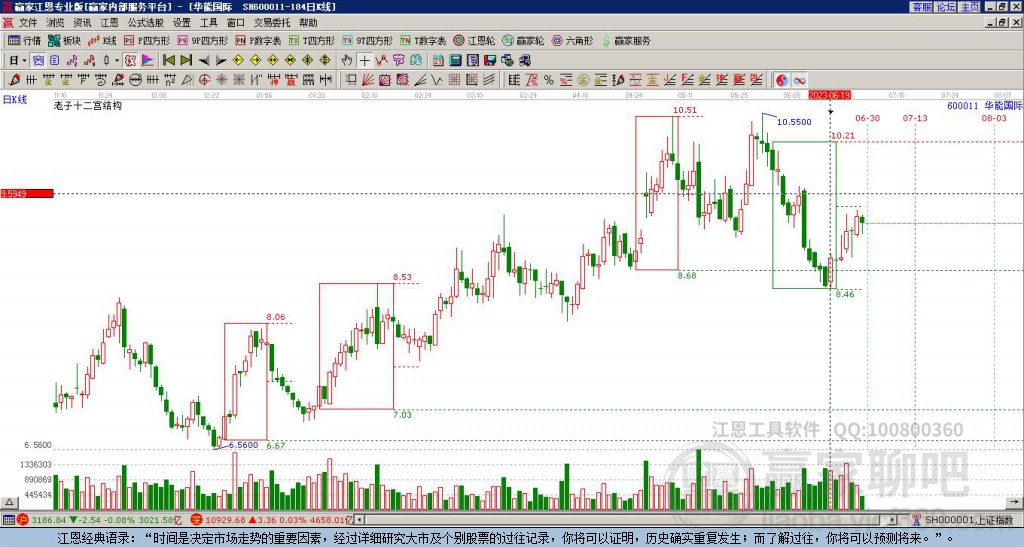Viewport: 1024px width, 548px height.
Task: Toggle the crosshair cursor tool
Action: click(x=364, y=61)
